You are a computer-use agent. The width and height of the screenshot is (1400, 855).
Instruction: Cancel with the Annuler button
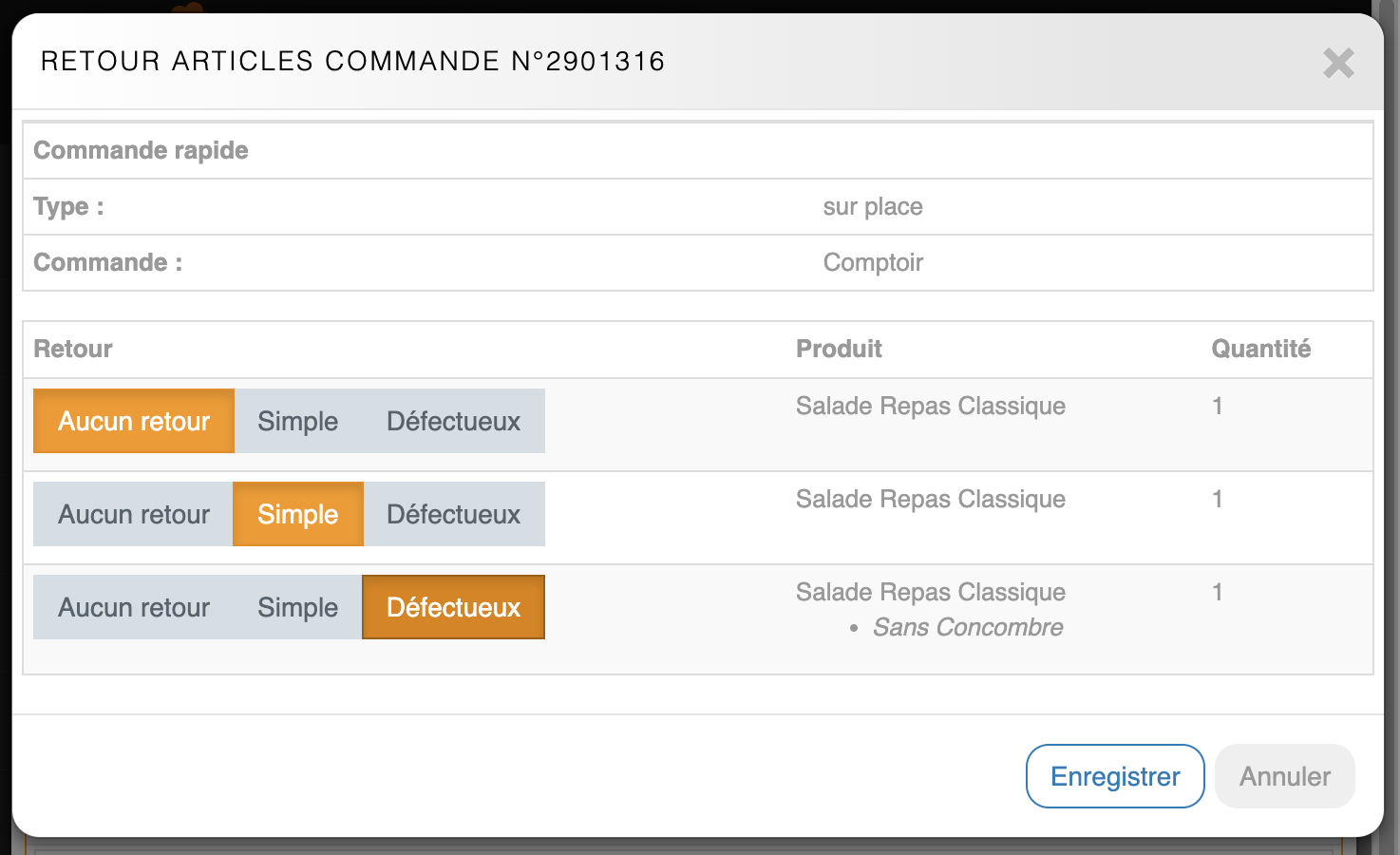(x=1284, y=776)
